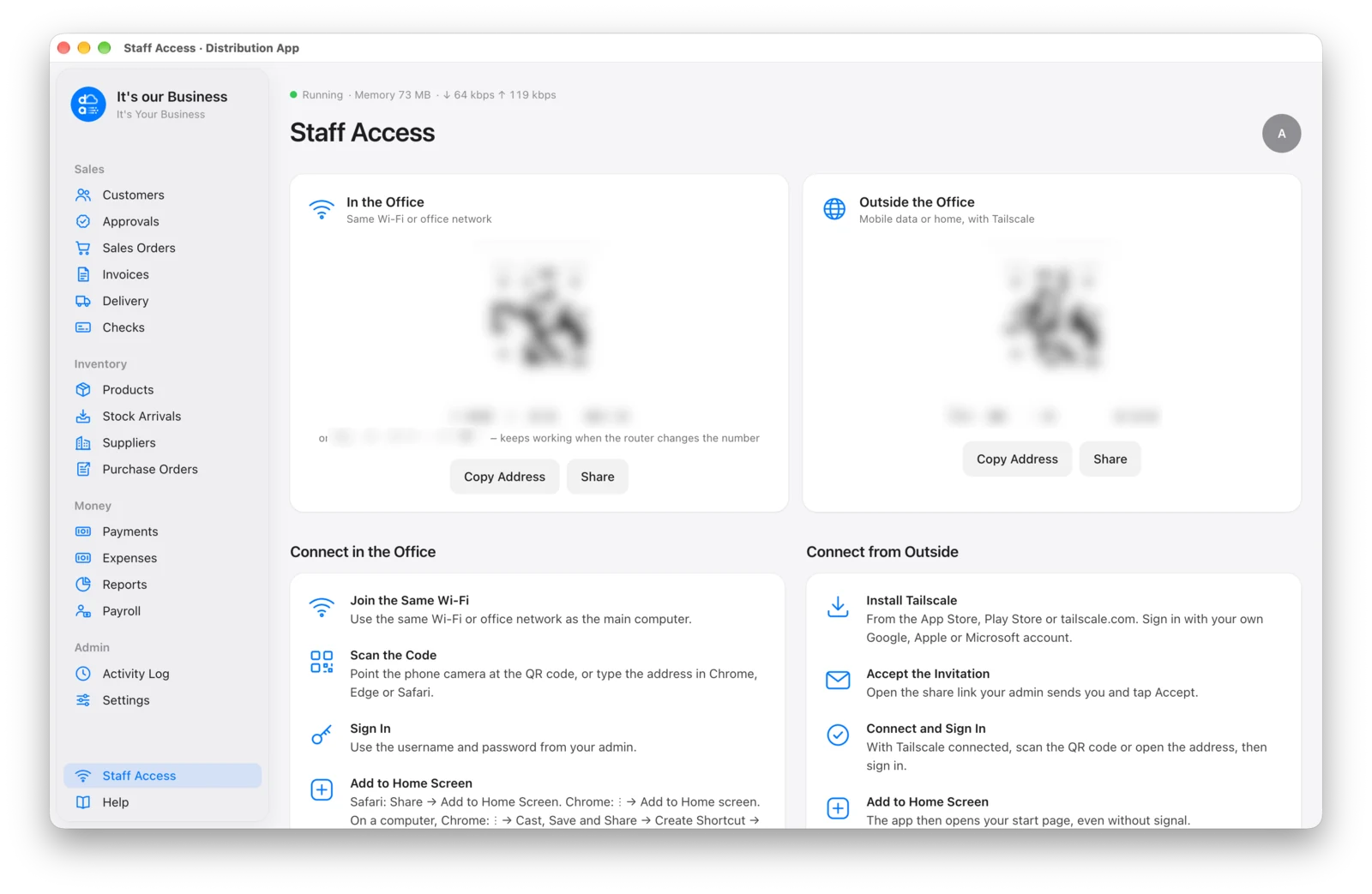
Task: Click the Scan the Code QR icon
Action: [322, 662]
